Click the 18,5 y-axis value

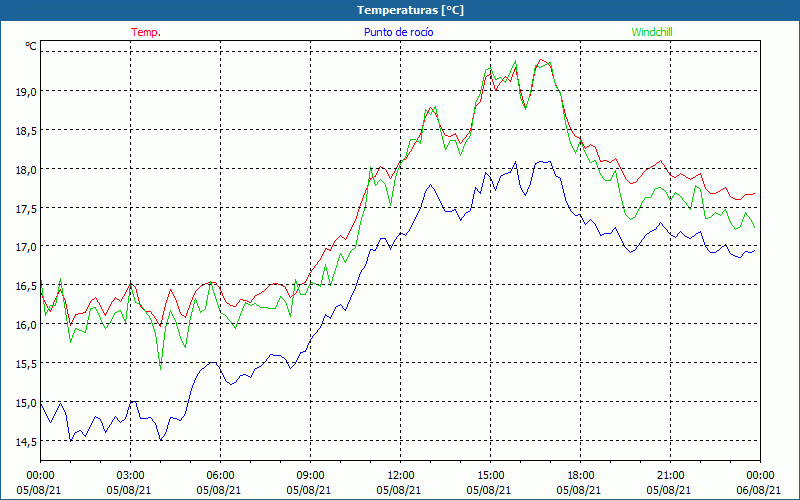[26, 131]
